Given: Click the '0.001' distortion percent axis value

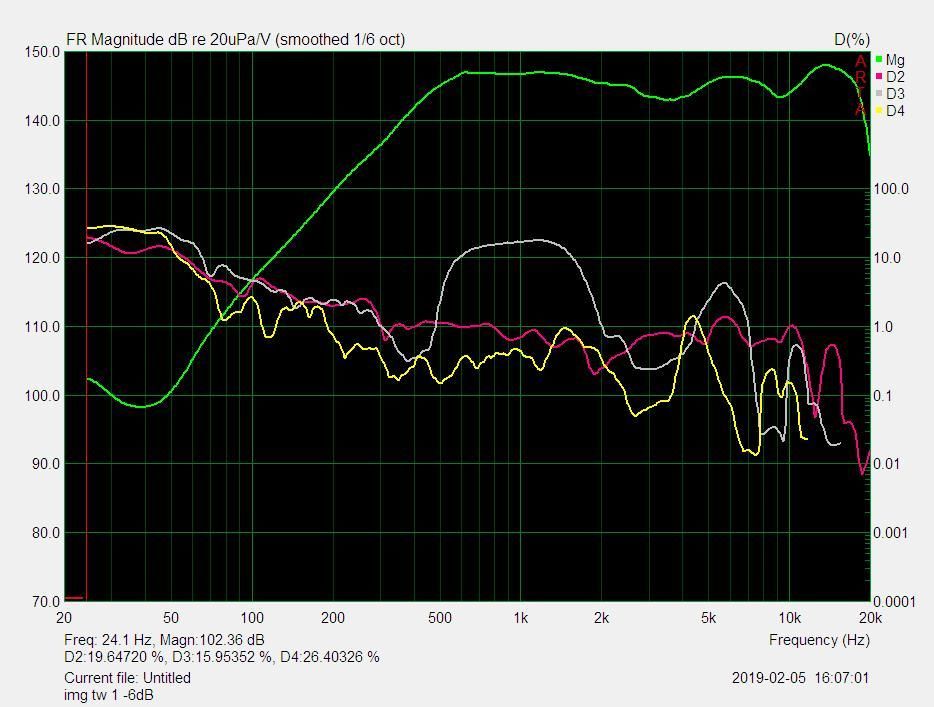Looking at the screenshot, I should 891,533.
